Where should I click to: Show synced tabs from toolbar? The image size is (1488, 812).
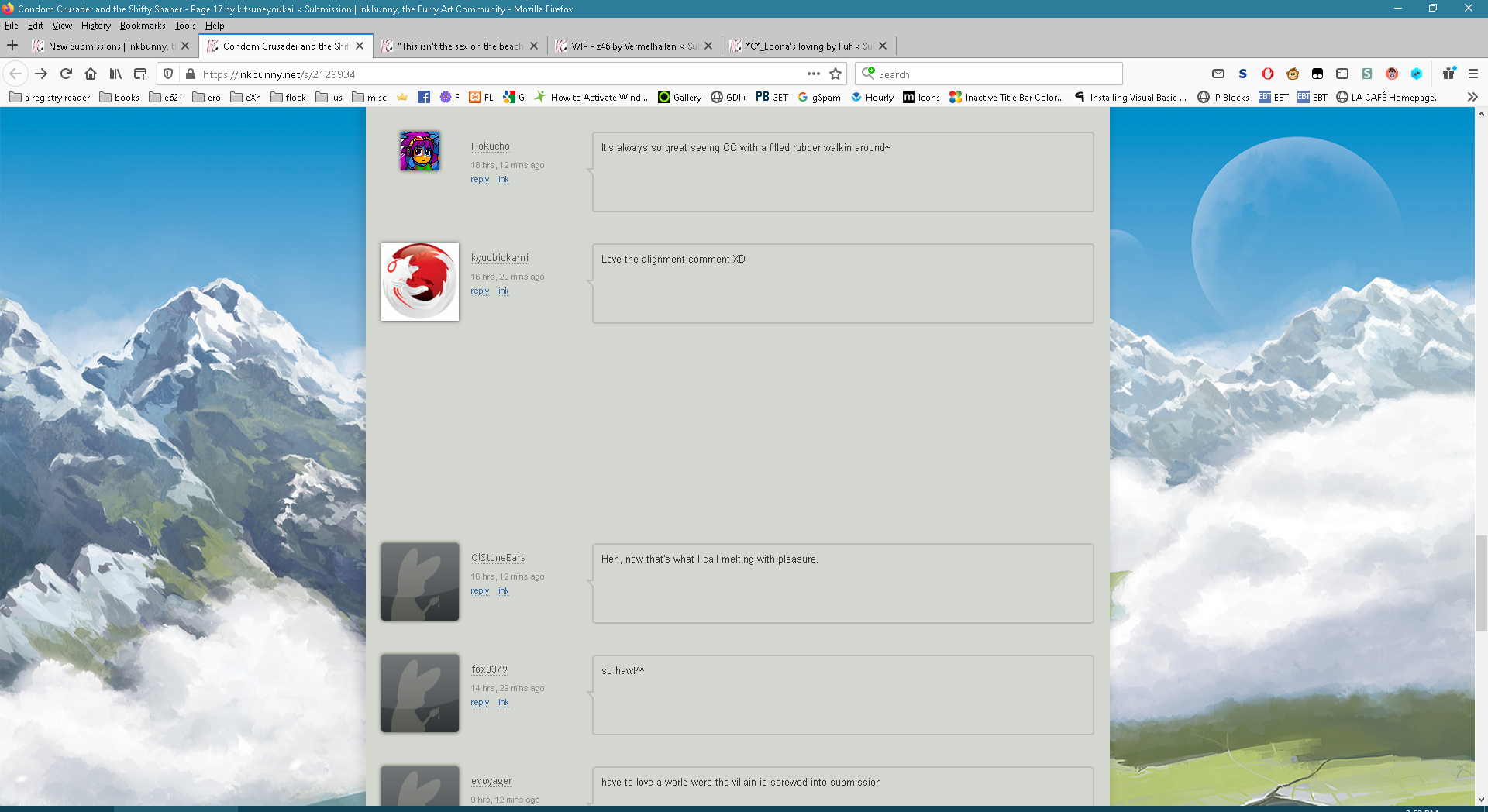tap(140, 74)
